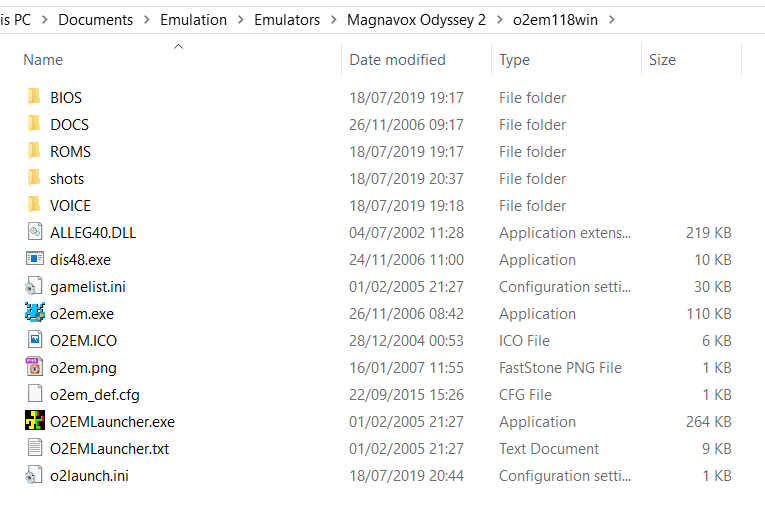The image size is (765, 527).
Task: Go to the Documents breadcrumb folder
Action: point(95,20)
